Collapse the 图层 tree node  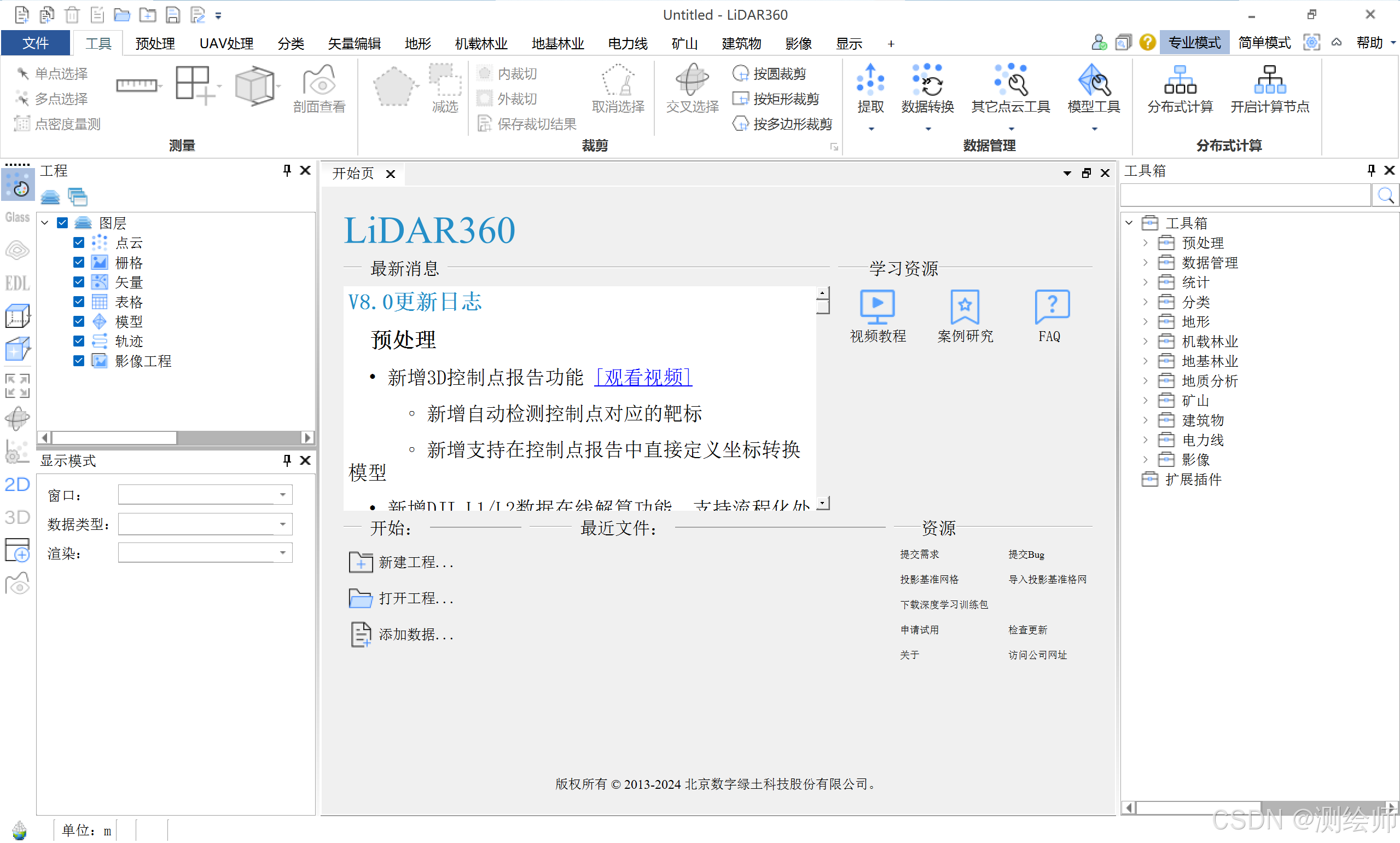[x=45, y=223]
